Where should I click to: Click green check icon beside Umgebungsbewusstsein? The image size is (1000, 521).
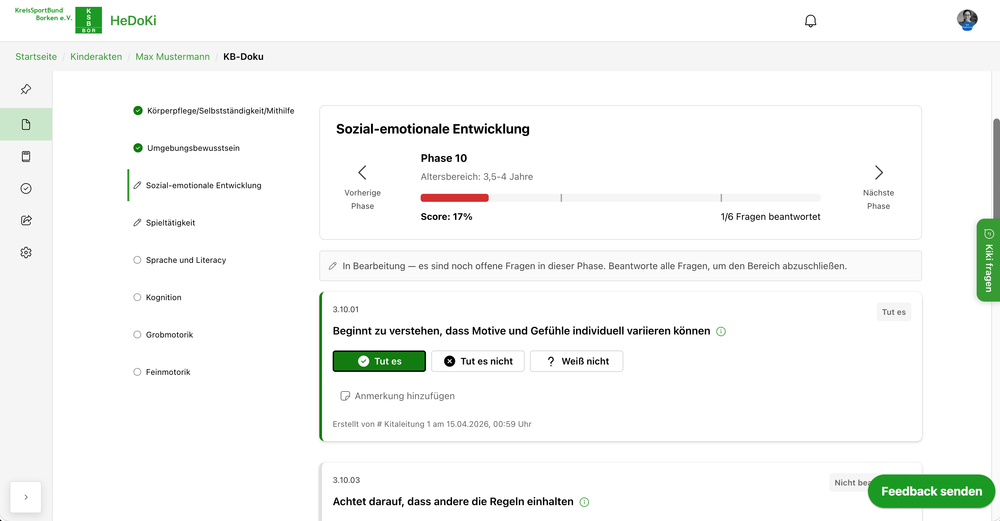(138, 148)
